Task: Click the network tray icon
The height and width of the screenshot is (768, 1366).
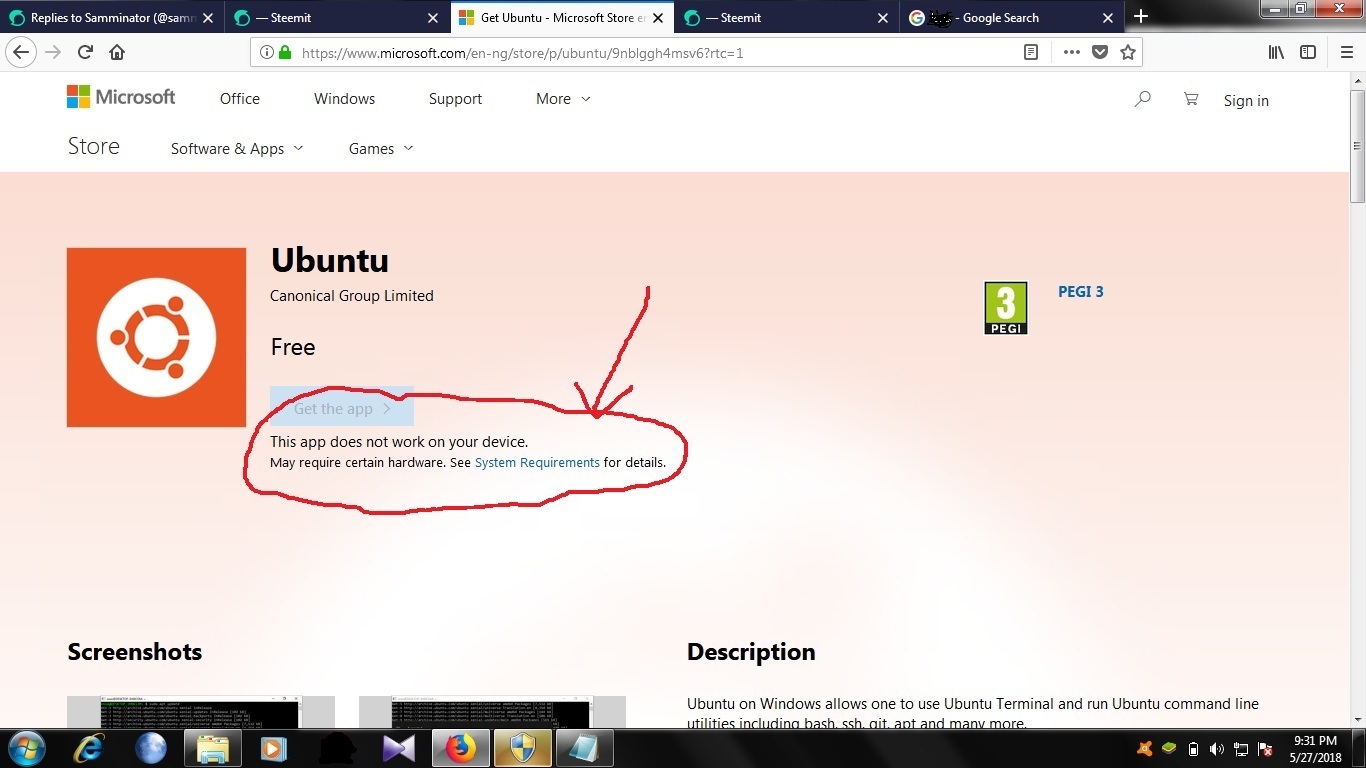Action: (x=1241, y=748)
